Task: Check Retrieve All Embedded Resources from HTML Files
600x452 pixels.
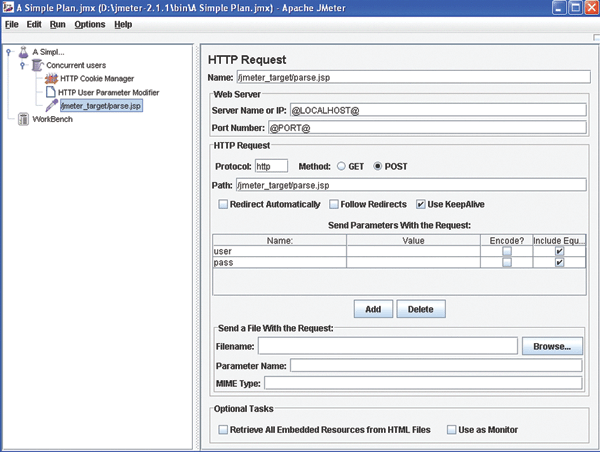Action: pos(222,429)
